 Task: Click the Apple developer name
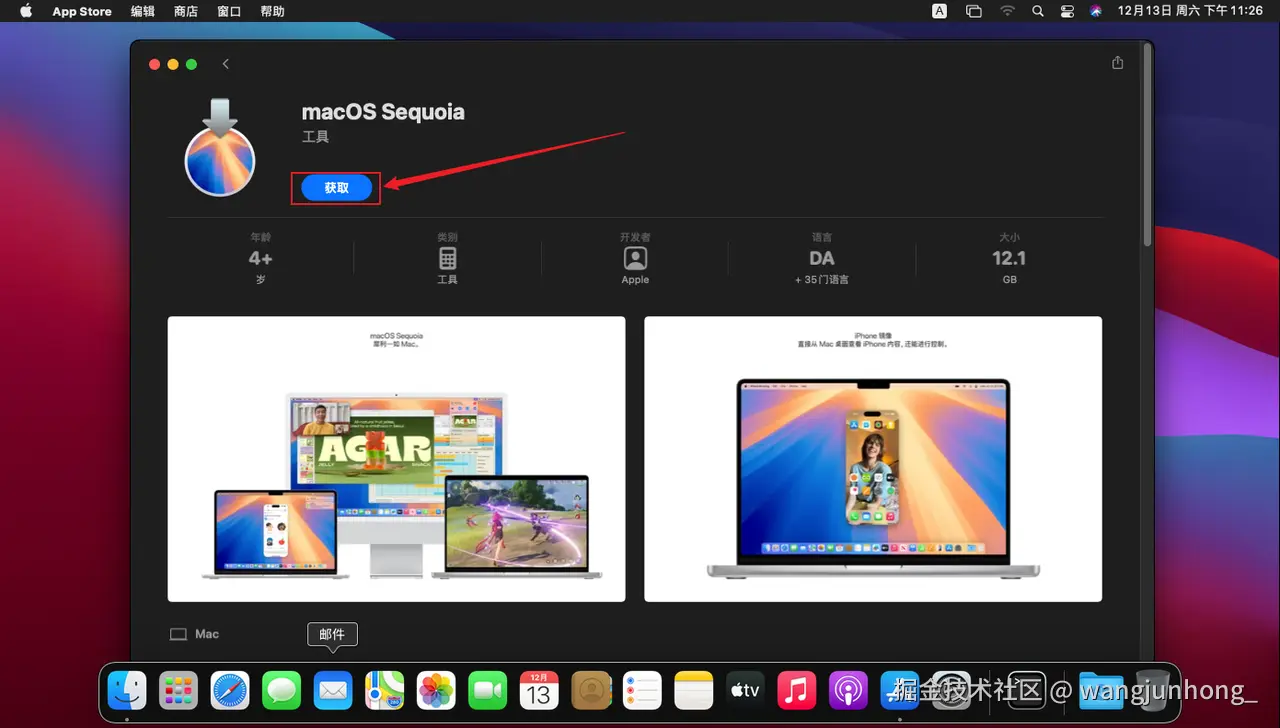(635, 280)
